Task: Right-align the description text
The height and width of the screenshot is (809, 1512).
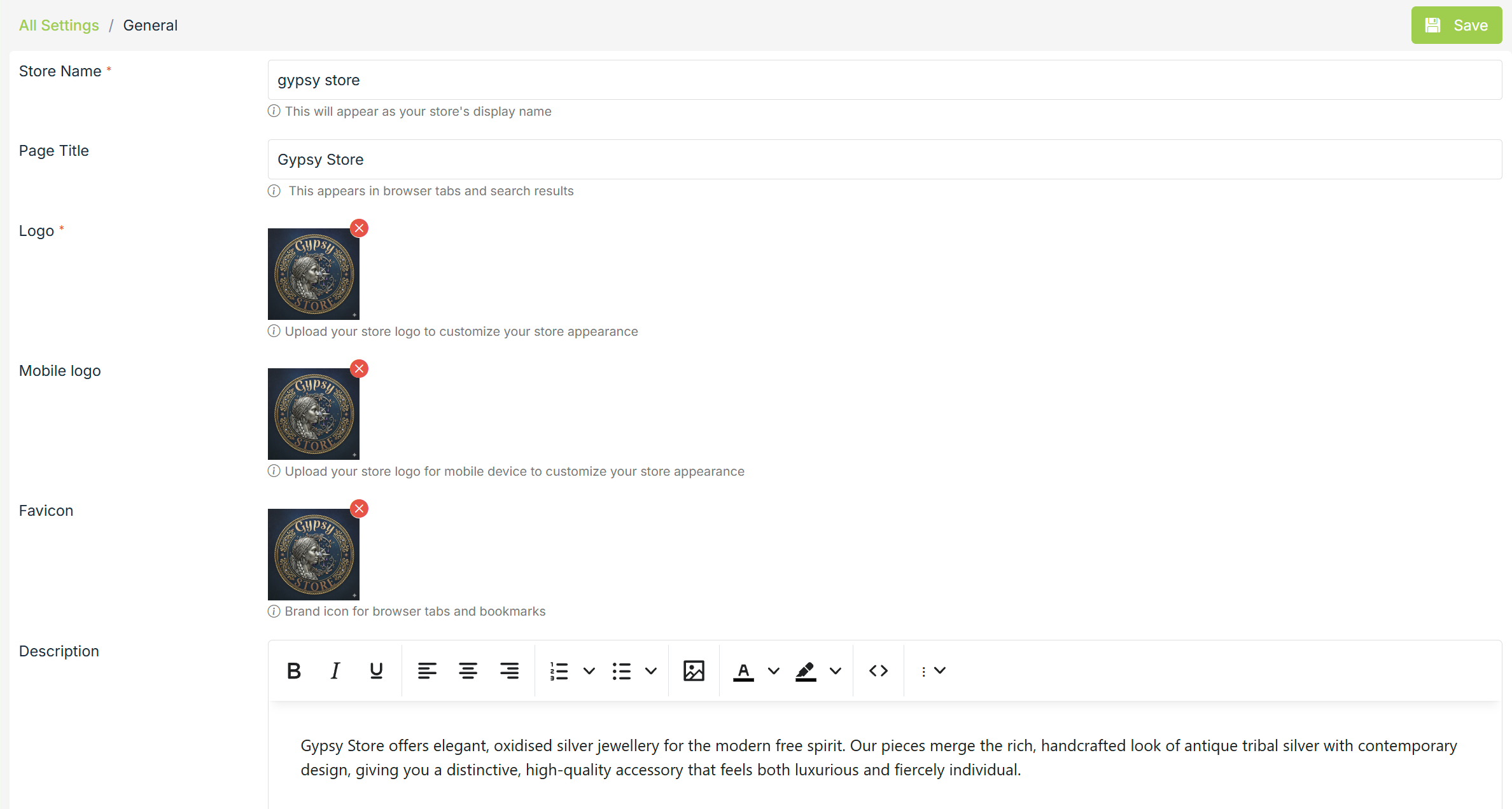Action: 509,670
